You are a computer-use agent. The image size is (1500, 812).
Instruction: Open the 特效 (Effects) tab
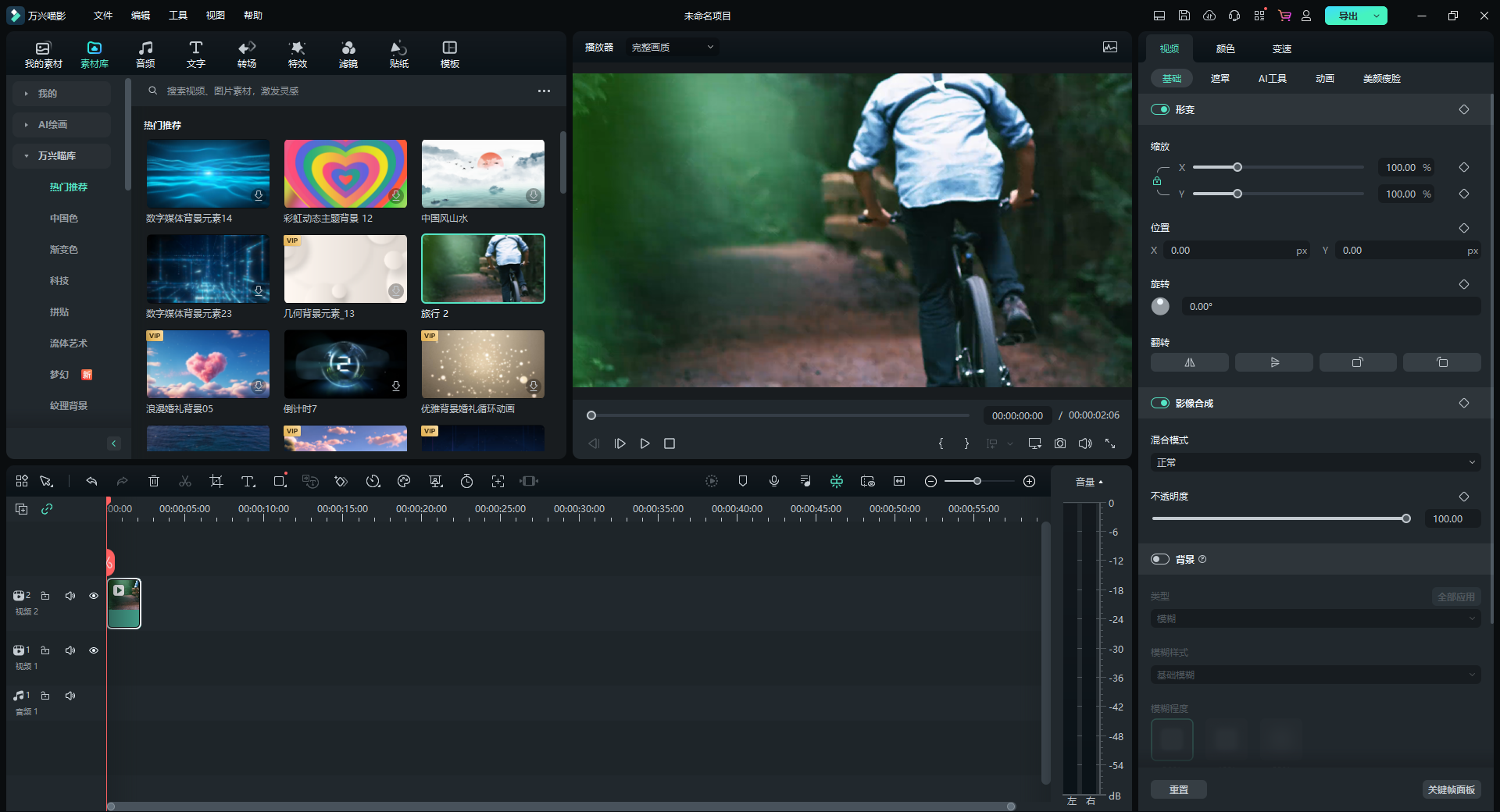click(x=298, y=55)
